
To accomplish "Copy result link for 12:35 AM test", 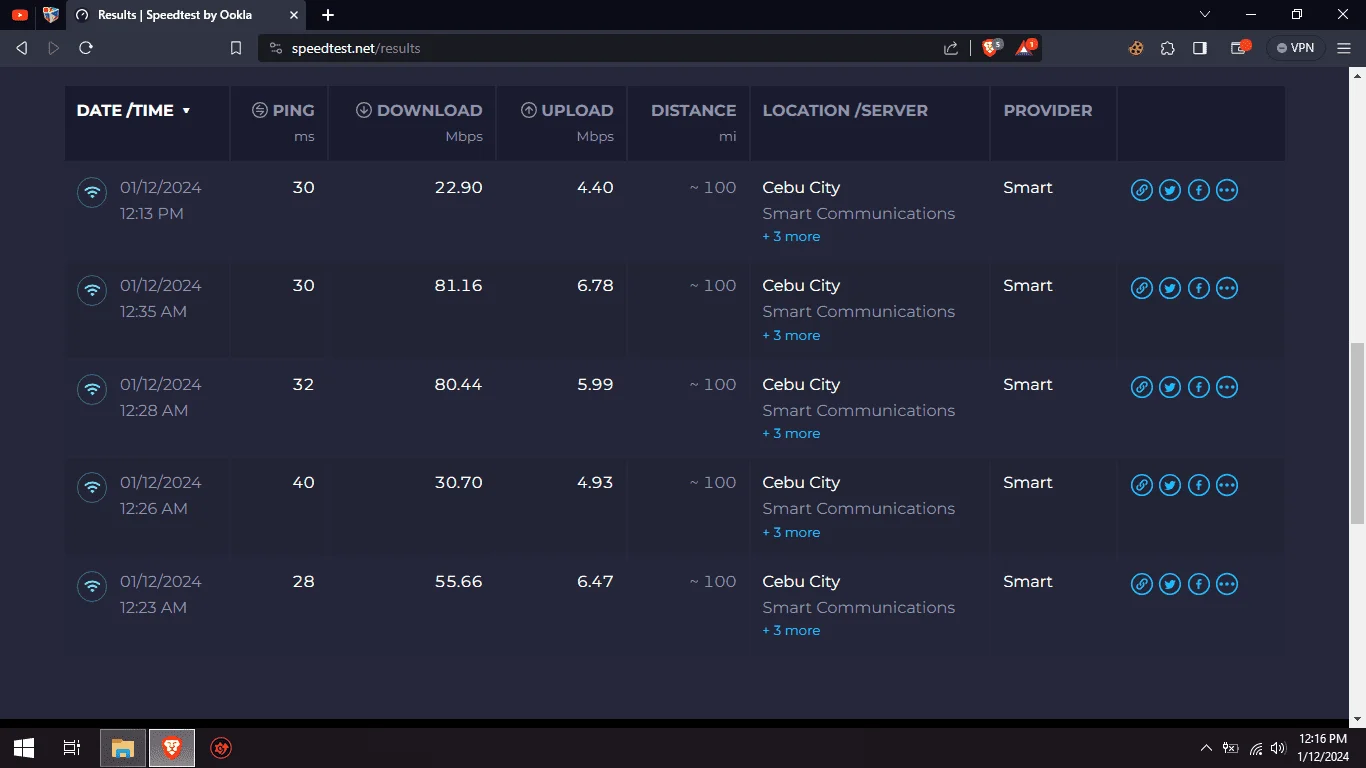I will (1141, 288).
